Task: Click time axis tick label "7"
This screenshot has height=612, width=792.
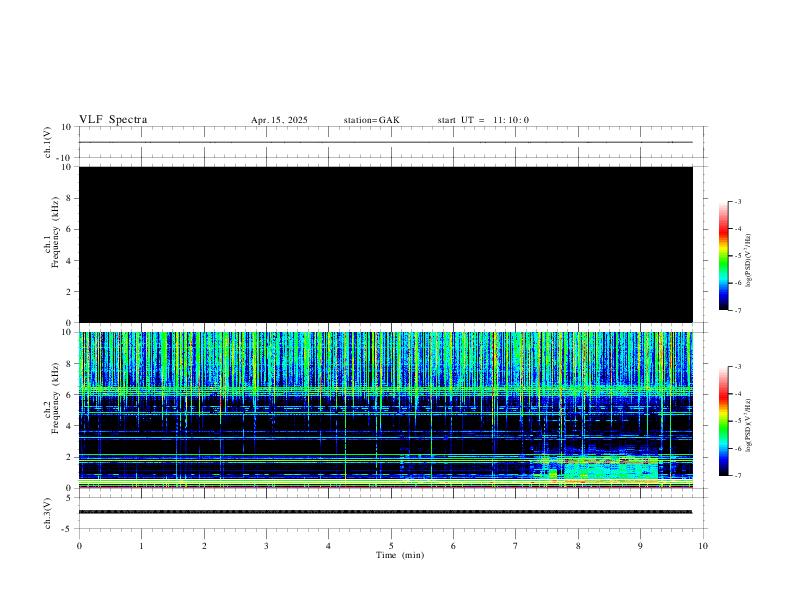Action: click(516, 546)
